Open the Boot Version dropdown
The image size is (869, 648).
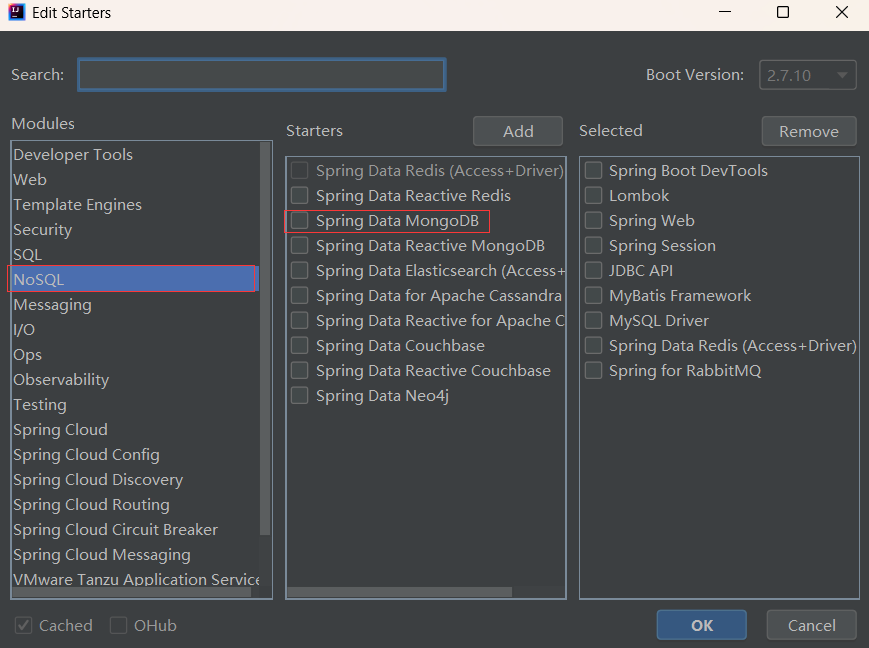click(808, 74)
